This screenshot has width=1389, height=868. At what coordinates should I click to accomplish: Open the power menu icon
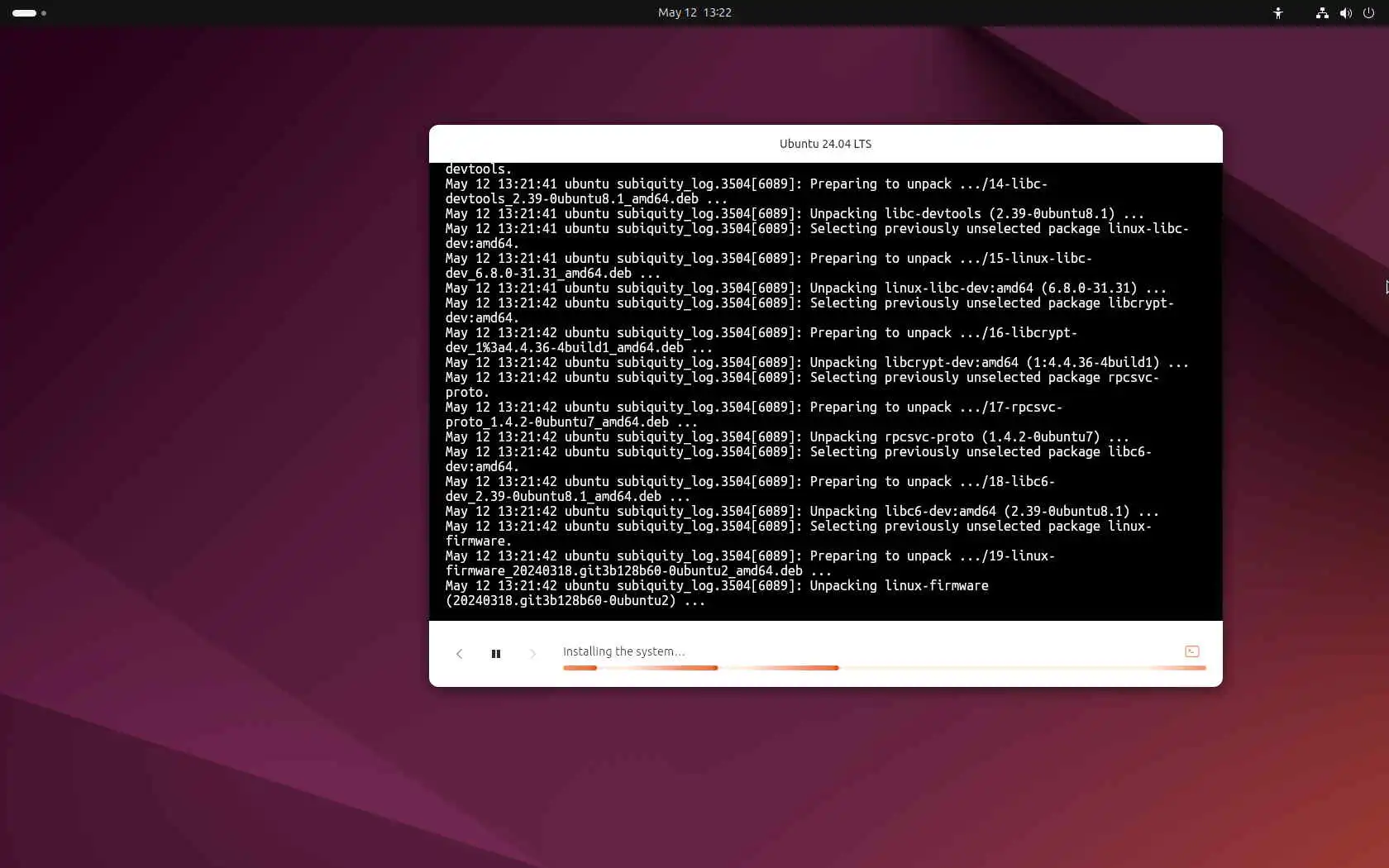tap(1368, 12)
